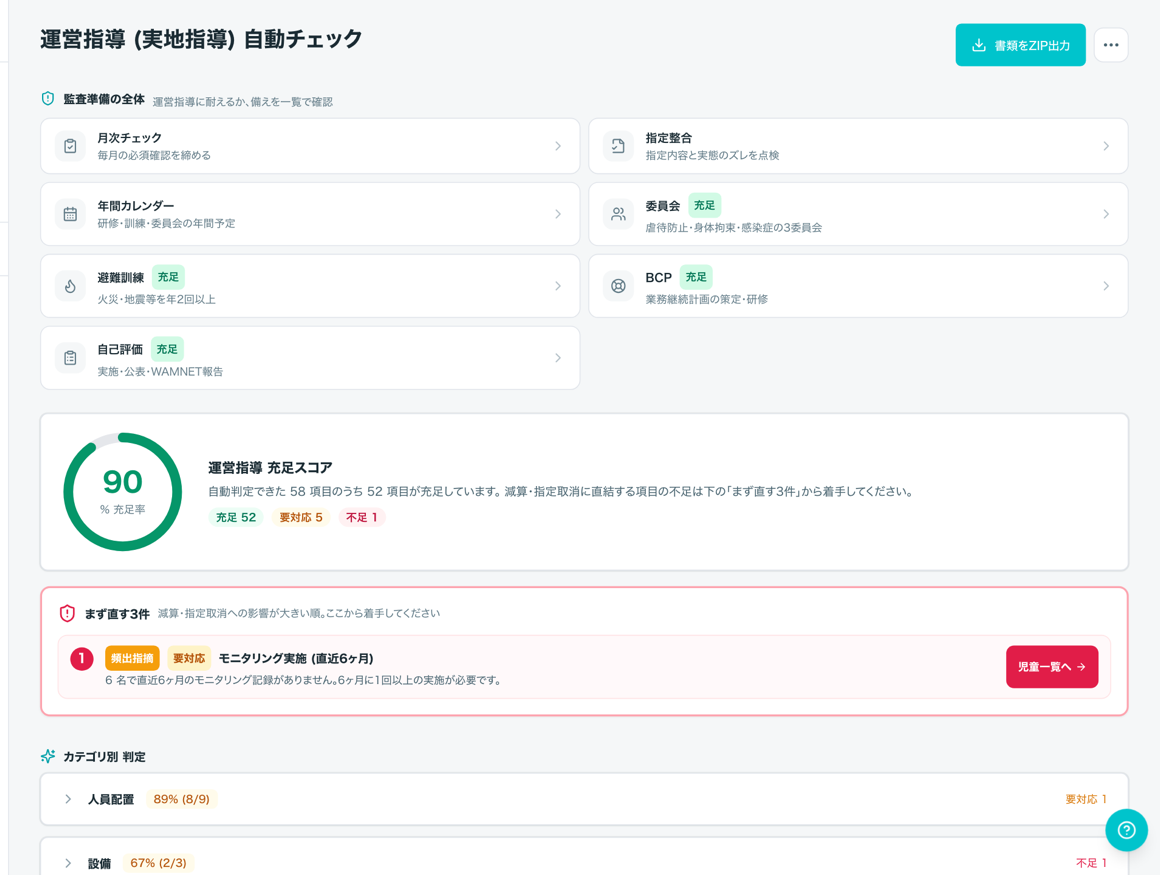Open 避難訓練 card via its right chevron
Screen dimensions: 1160x875
[x=558, y=286]
